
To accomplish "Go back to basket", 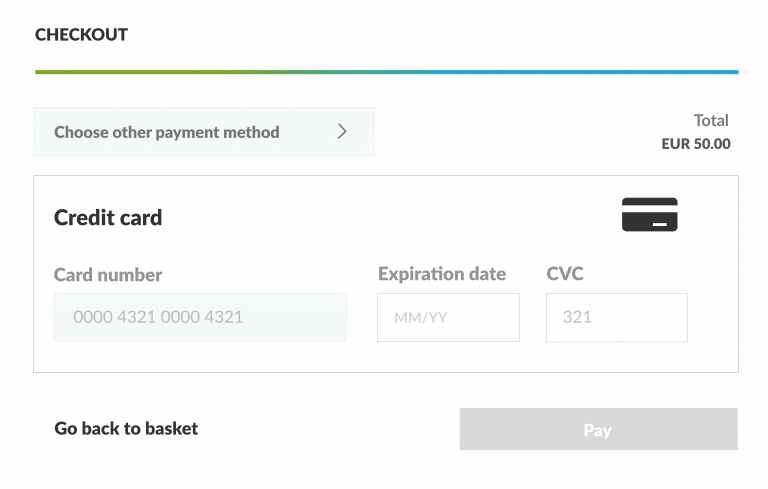I will [126, 429].
